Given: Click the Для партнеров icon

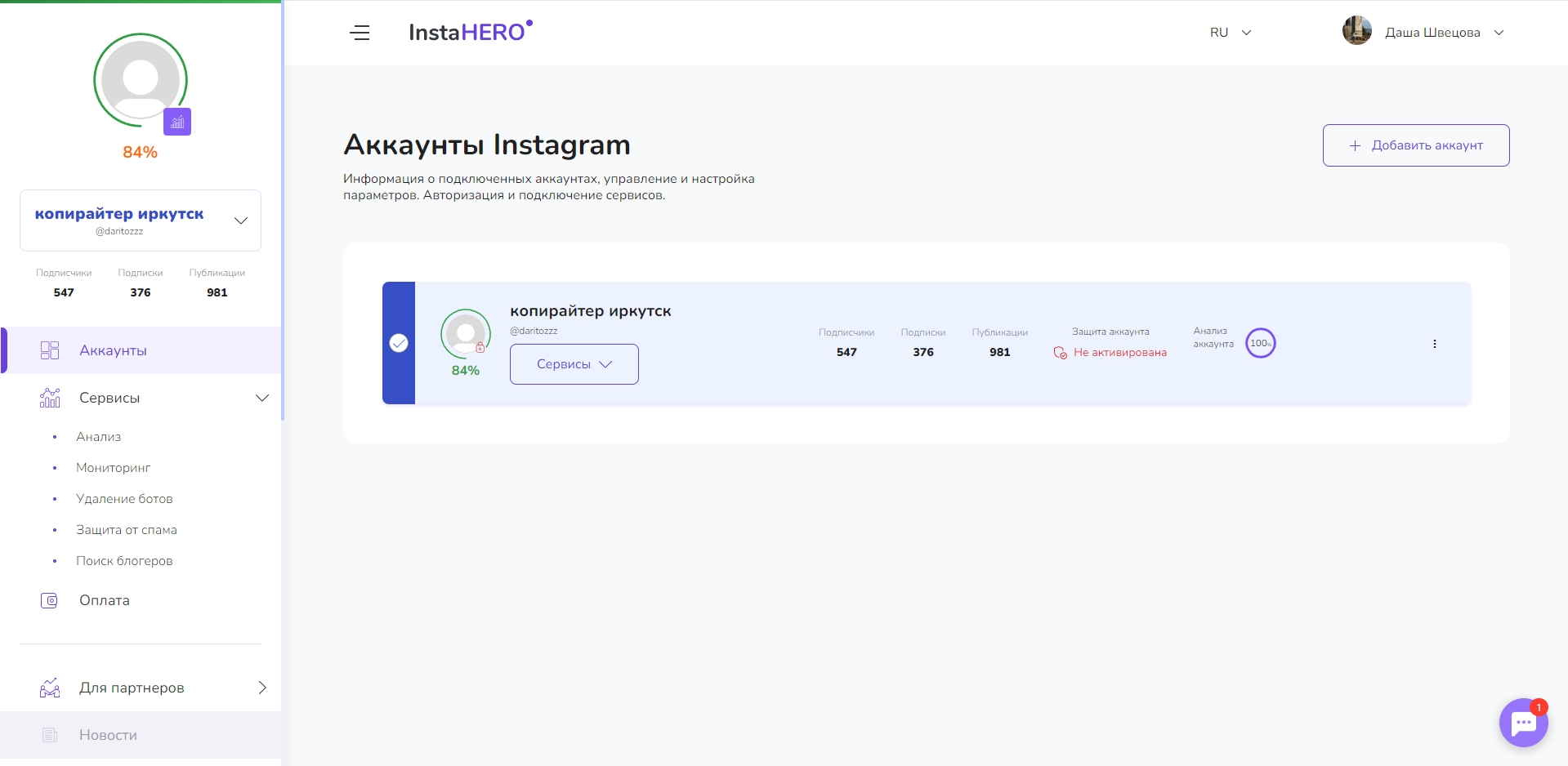Looking at the screenshot, I should pyautogui.click(x=50, y=688).
